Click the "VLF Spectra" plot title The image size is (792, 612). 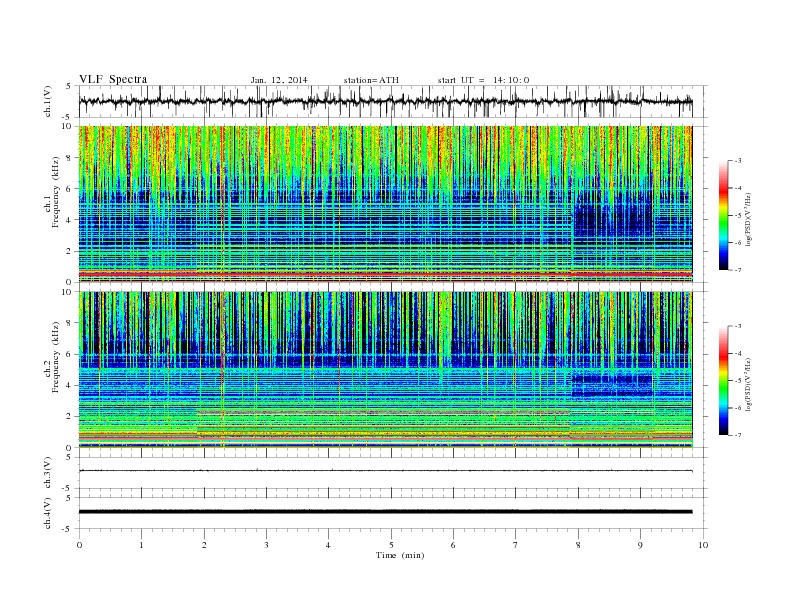(113, 79)
